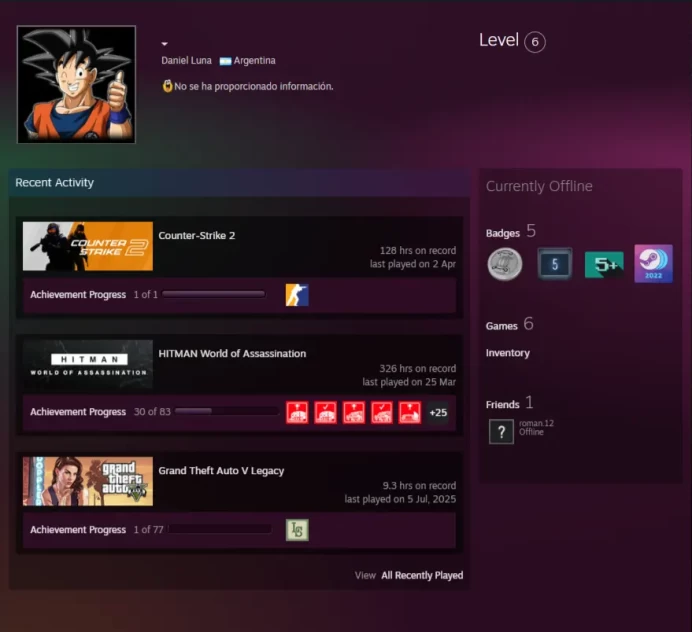Click the '326 hrs on record' text

point(417,369)
